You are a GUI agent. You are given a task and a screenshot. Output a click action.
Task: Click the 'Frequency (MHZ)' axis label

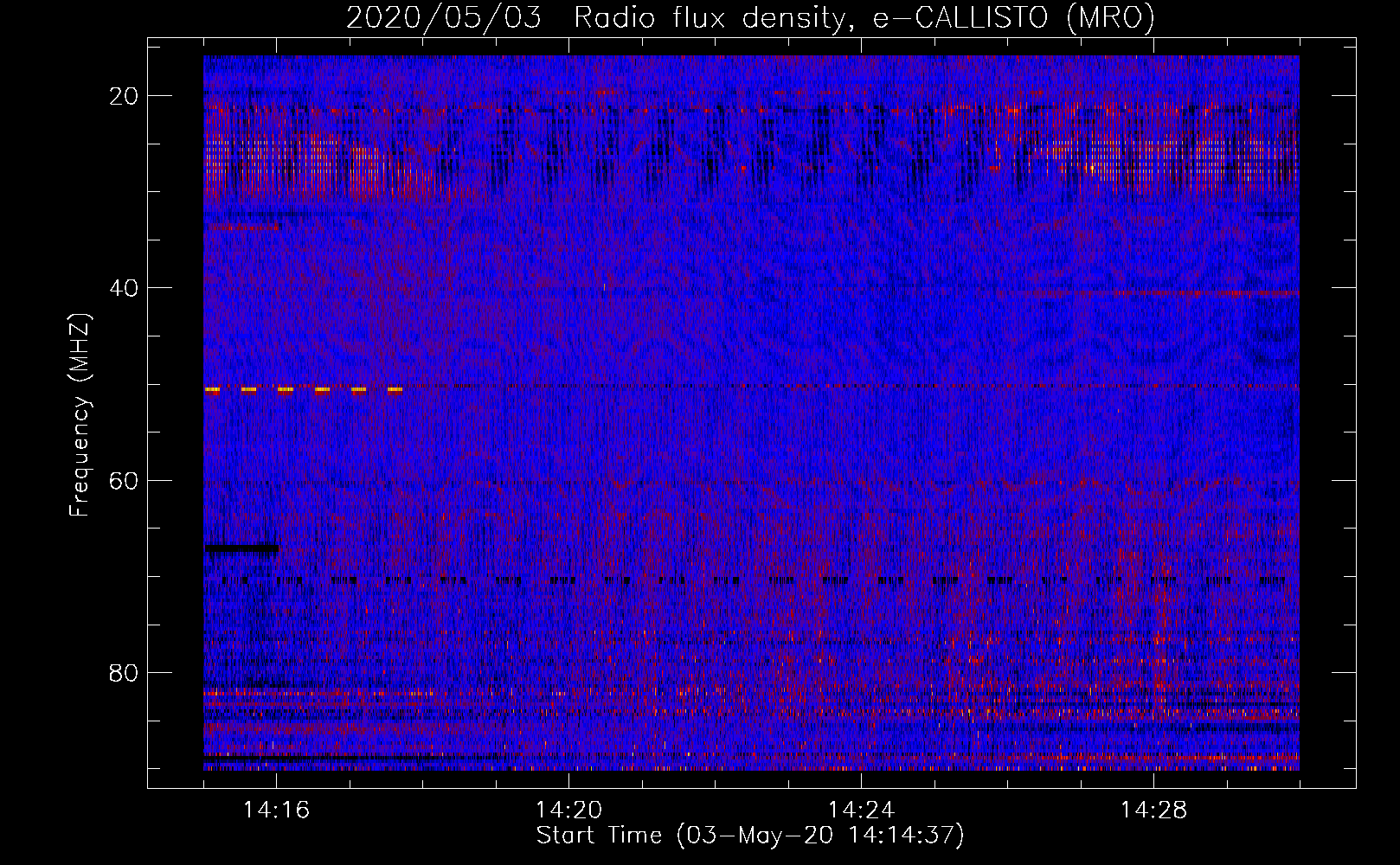coord(80,414)
